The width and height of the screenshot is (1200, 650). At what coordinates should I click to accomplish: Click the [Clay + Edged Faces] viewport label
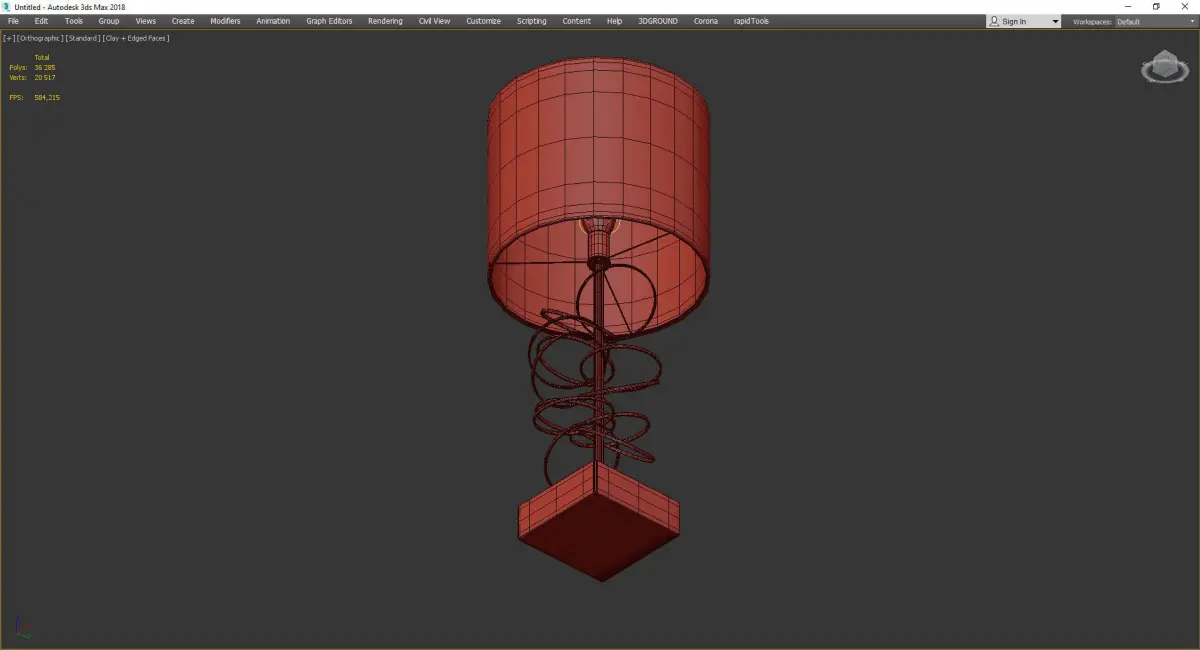(x=135, y=38)
